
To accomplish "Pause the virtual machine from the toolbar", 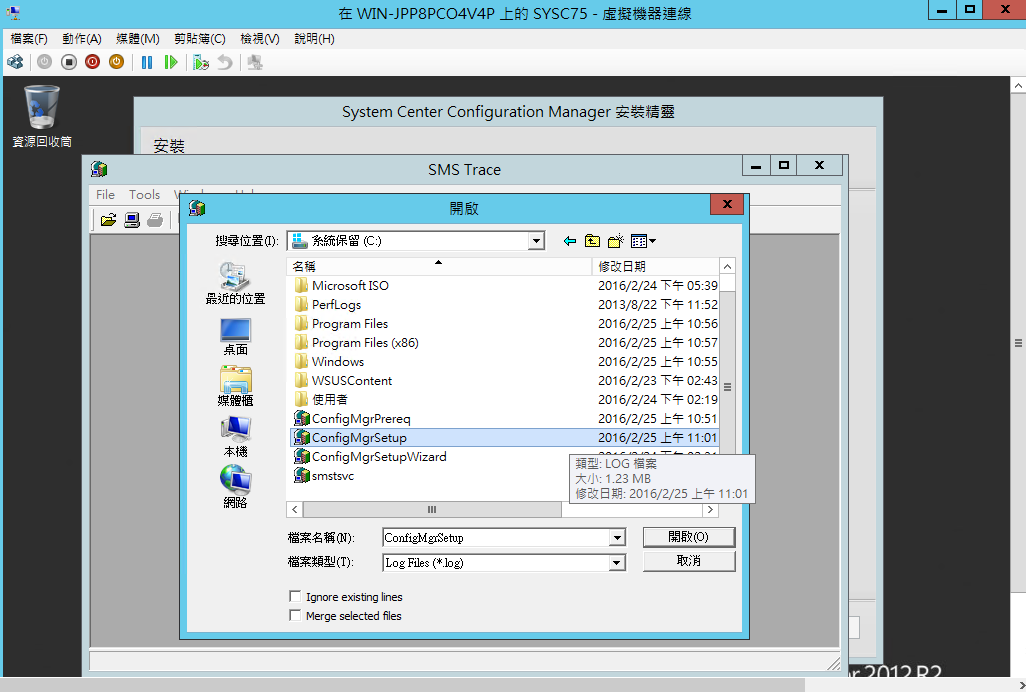I will 147,62.
